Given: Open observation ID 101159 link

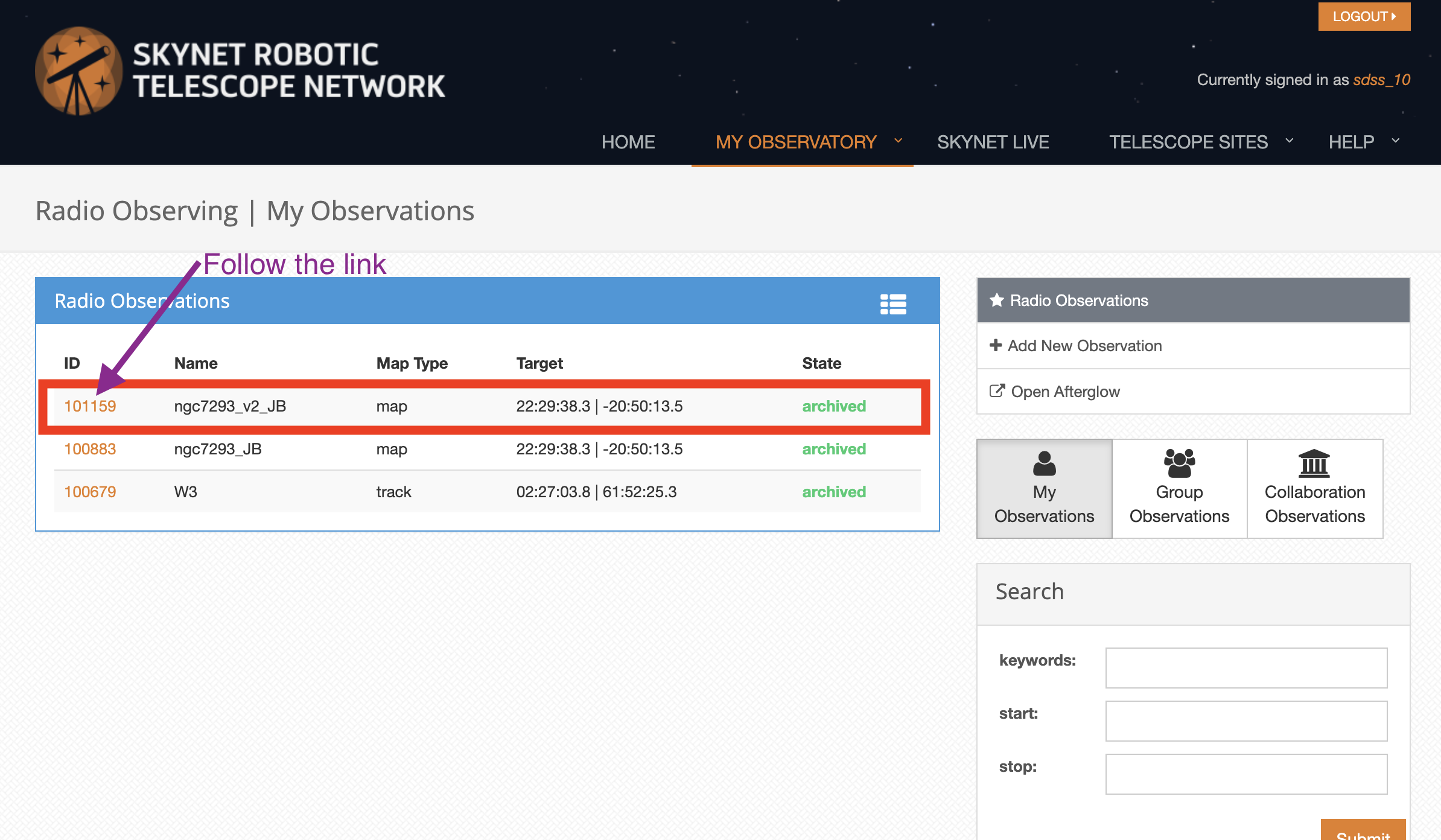Looking at the screenshot, I should click(x=90, y=406).
